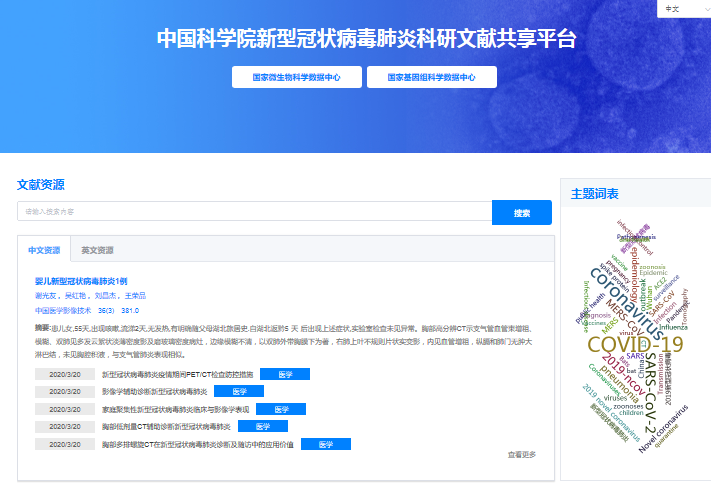Click the literature search input field

(x=254, y=212)
